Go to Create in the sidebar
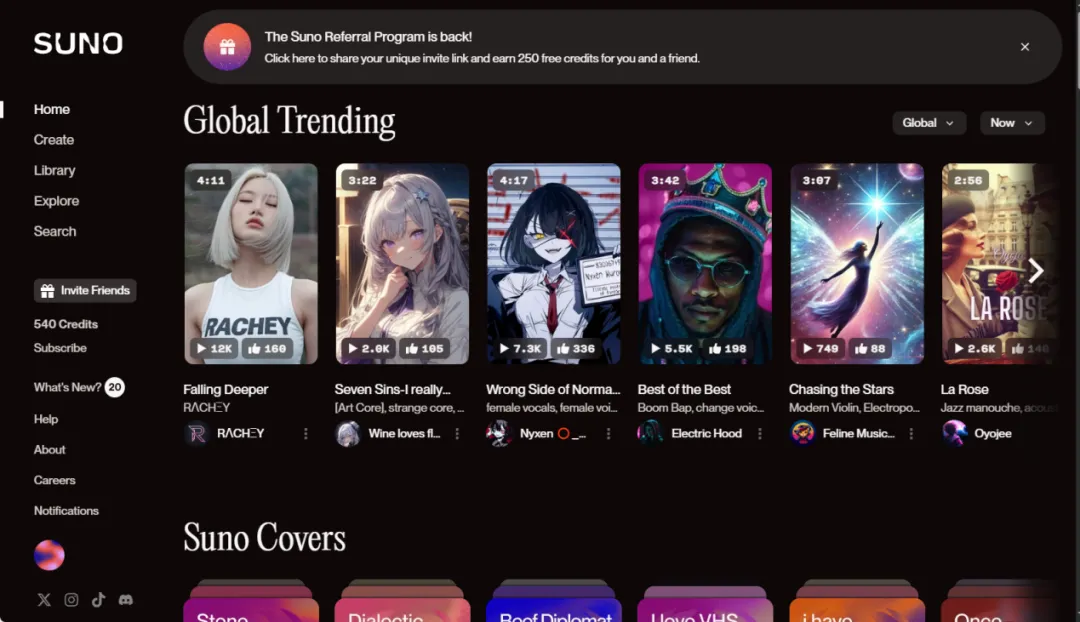Screen dimensions: 1080x622 pyautogui.click(x=54, y=140)
